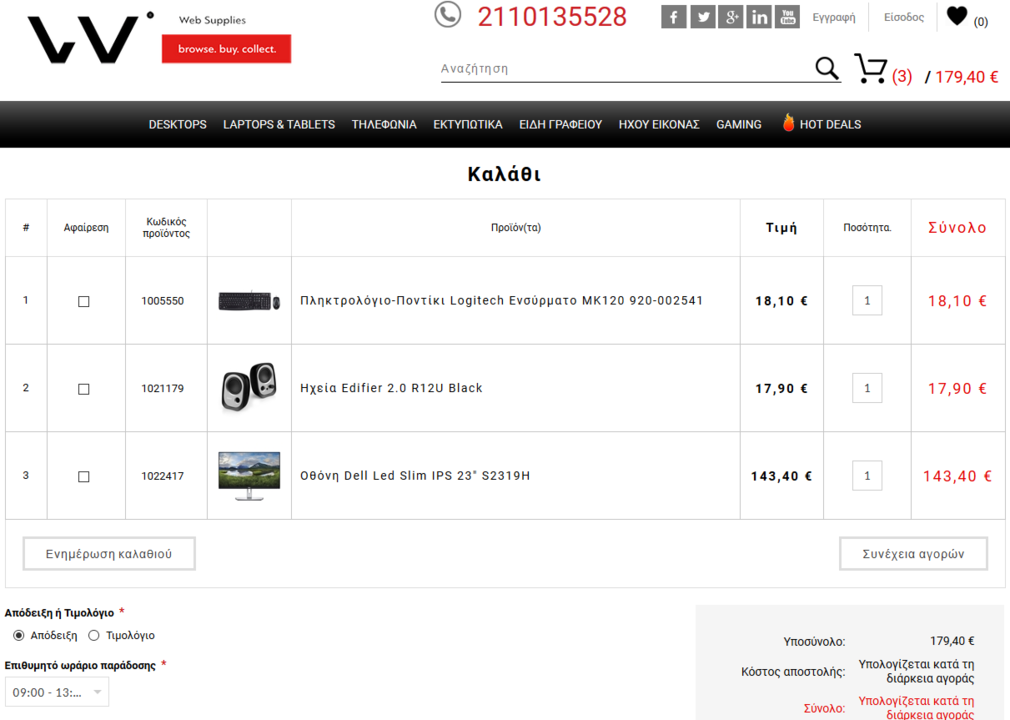
Task: Open the wishlist heart icon
Action: point(957,15)
